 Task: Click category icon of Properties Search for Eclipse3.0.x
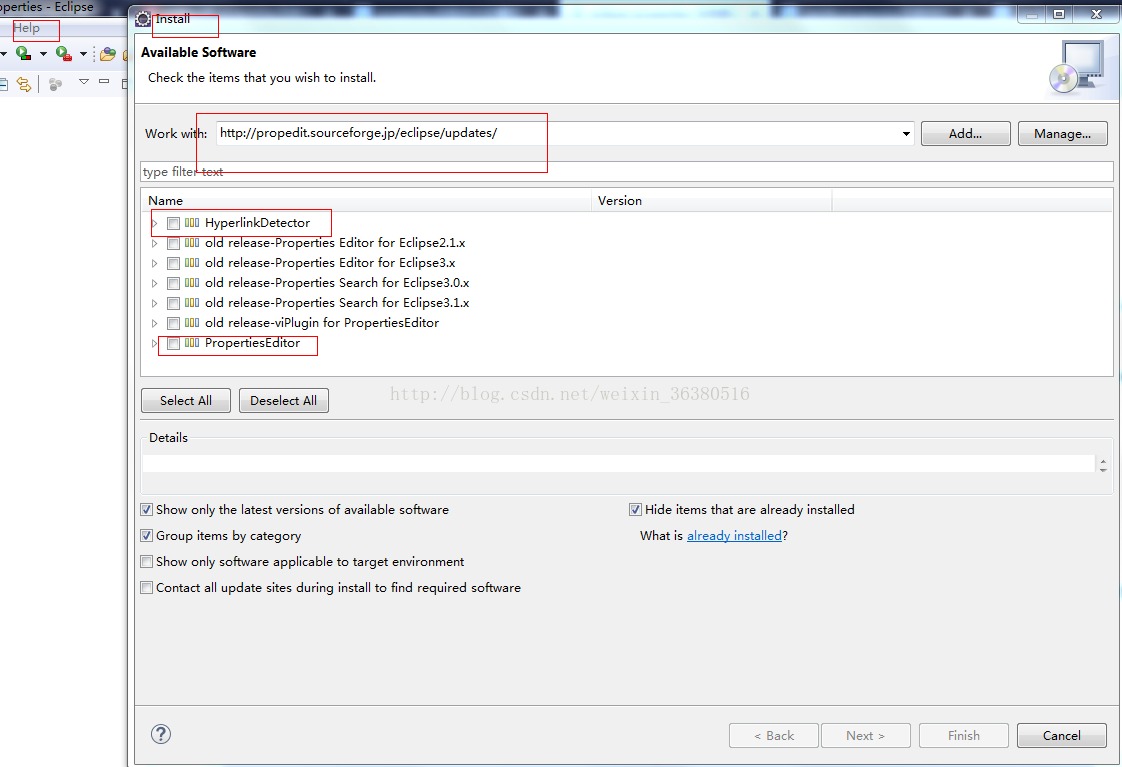coord(192,283)
